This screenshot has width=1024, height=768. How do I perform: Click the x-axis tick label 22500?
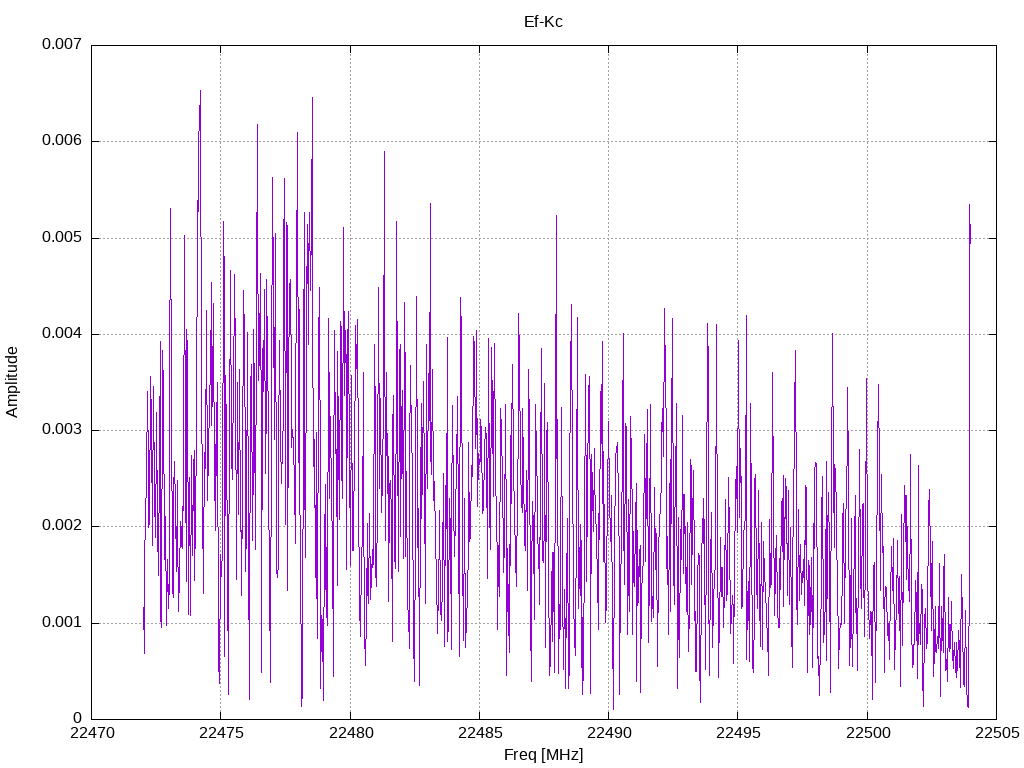click(868, 733)
